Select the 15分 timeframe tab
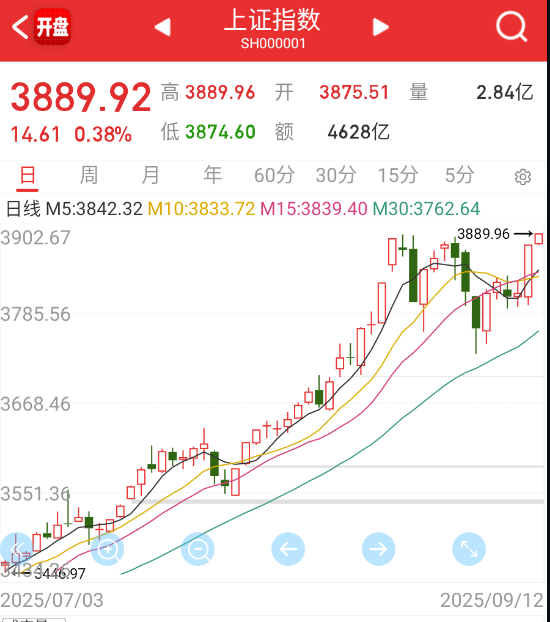 (398, 175)
